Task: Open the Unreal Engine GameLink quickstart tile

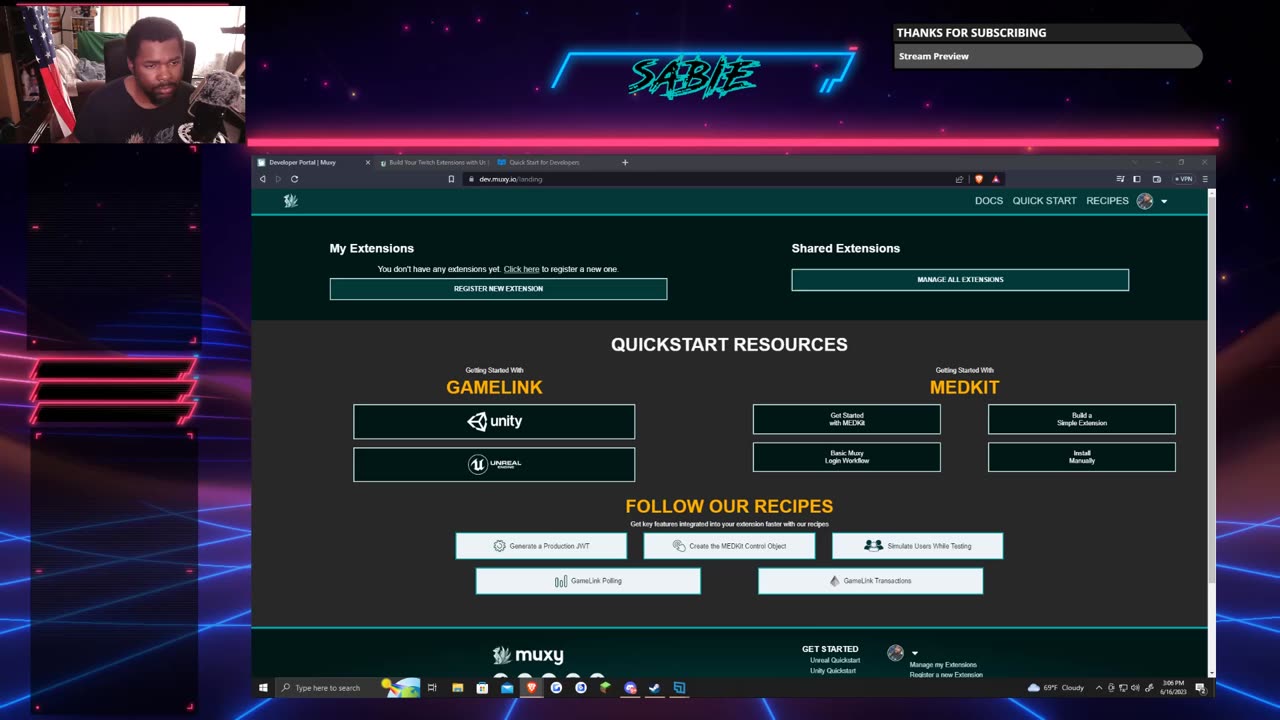Action: click(x=494, y=464)
